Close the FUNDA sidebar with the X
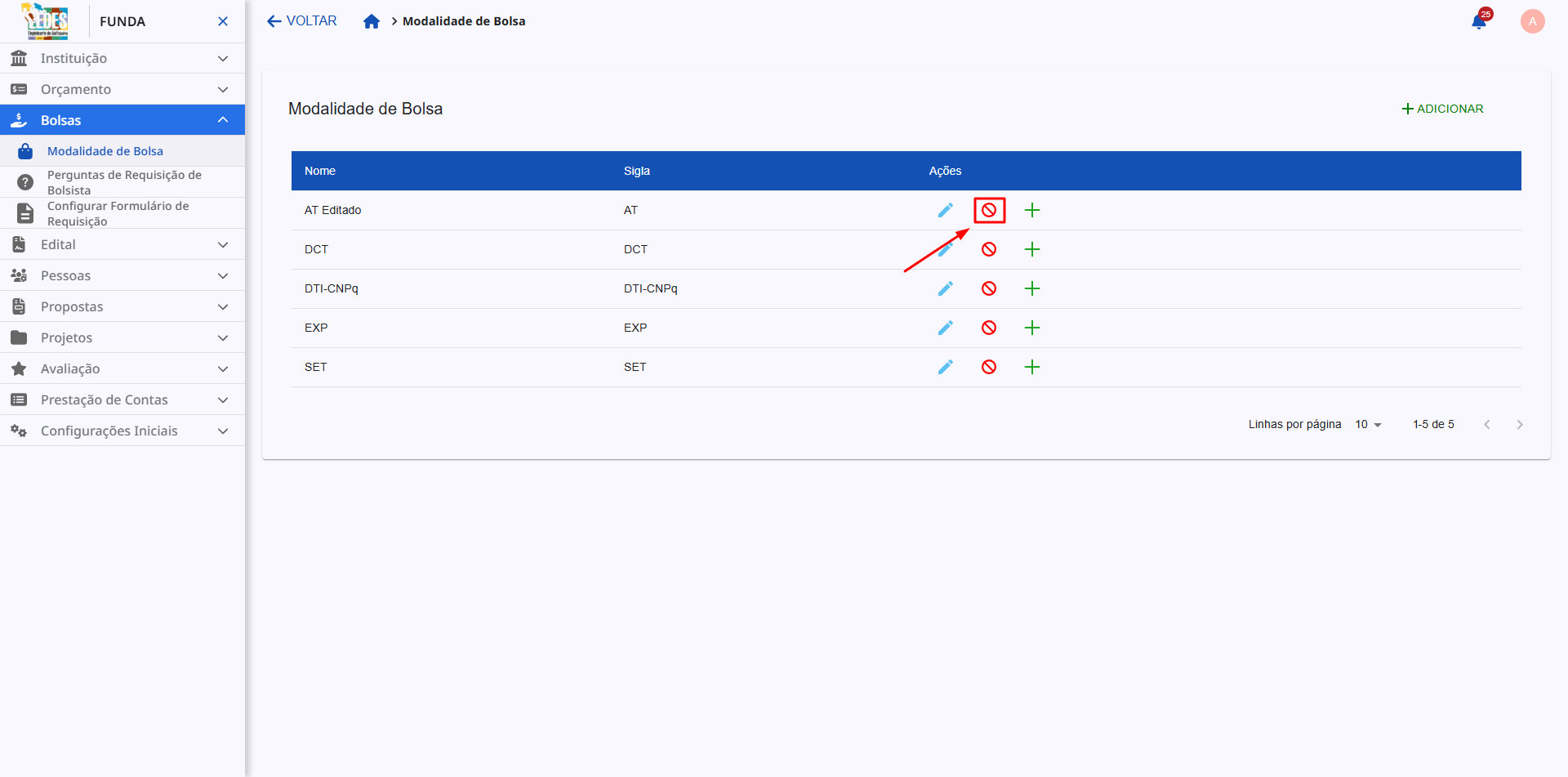 click(x=223, y=21)
